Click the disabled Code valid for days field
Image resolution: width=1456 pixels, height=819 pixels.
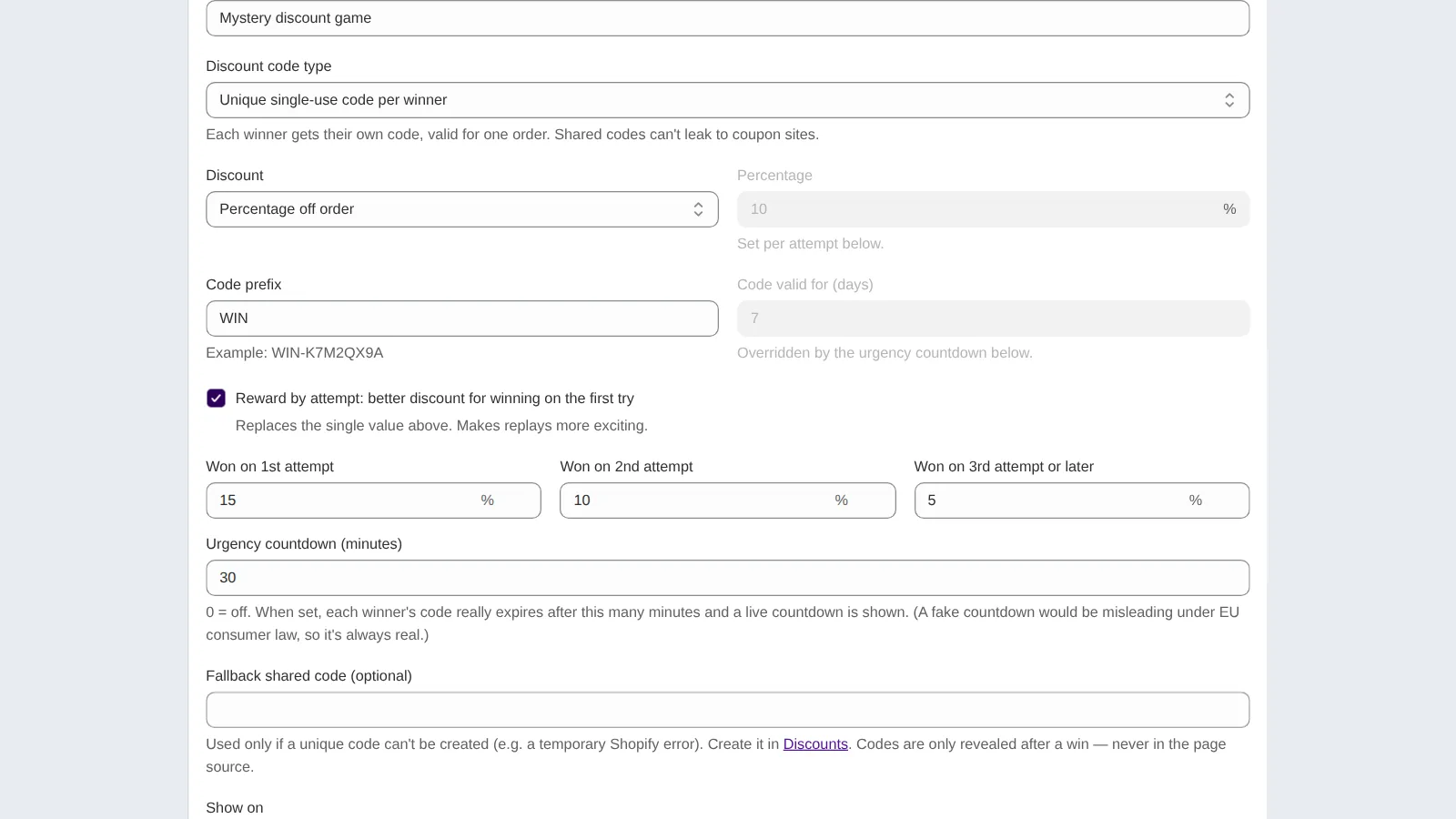[x=993, y=318]
